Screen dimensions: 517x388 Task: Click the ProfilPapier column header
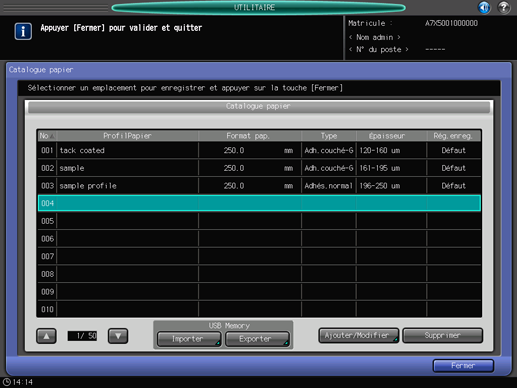coord(127,136)
